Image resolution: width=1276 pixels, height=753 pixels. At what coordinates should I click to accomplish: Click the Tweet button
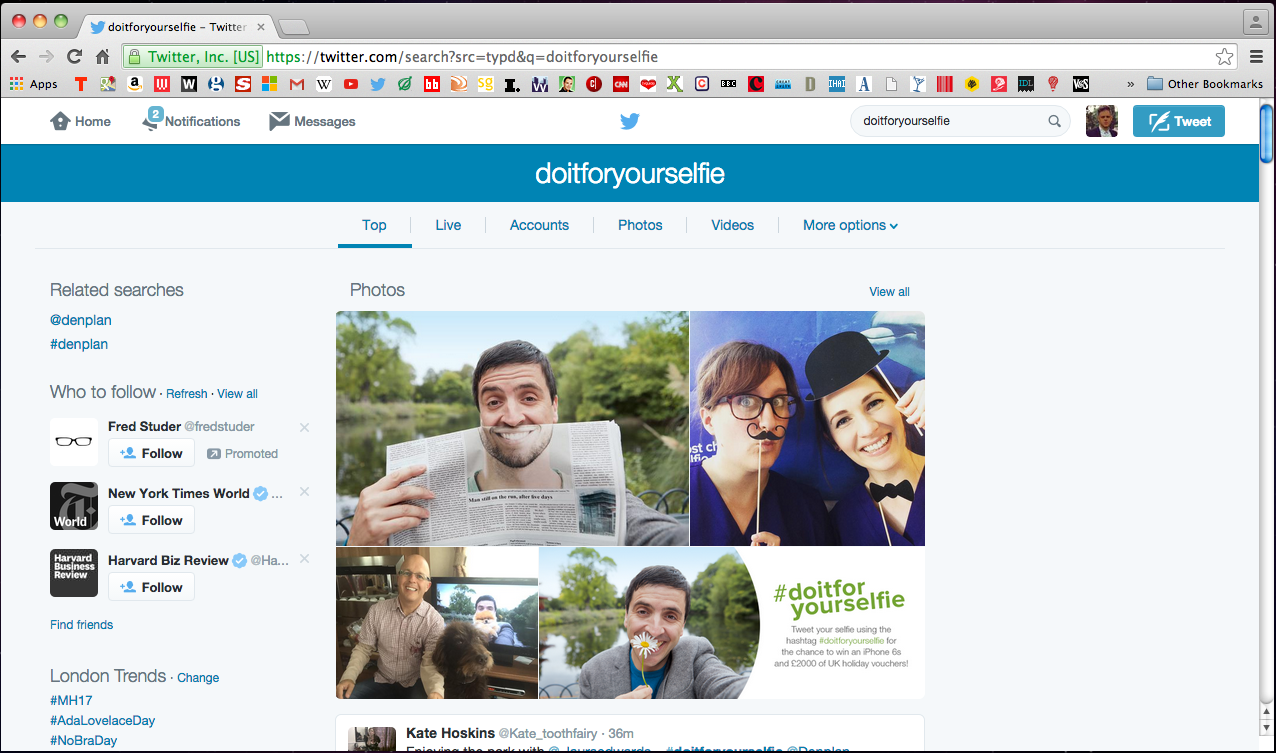click(1179, 121)
